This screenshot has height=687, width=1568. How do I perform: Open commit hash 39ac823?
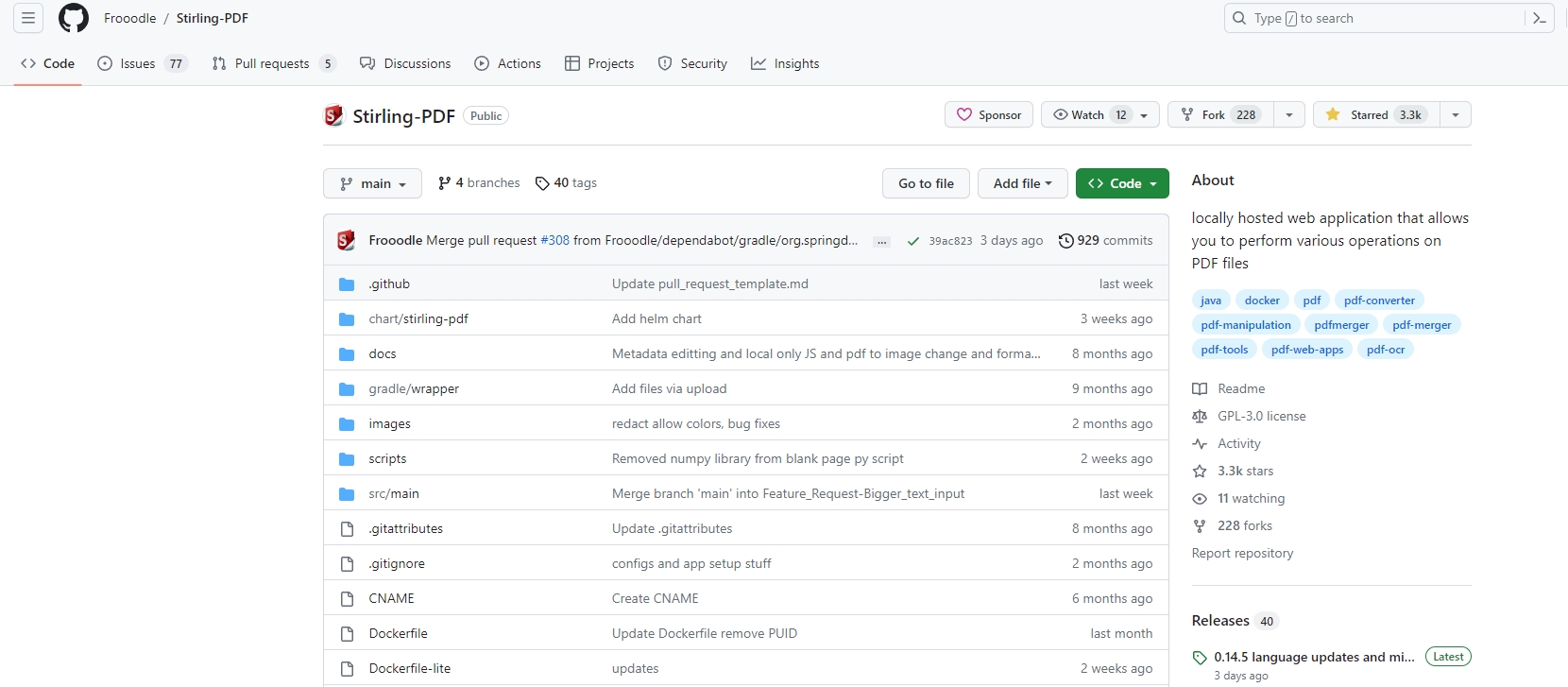[x=950, y=241]
